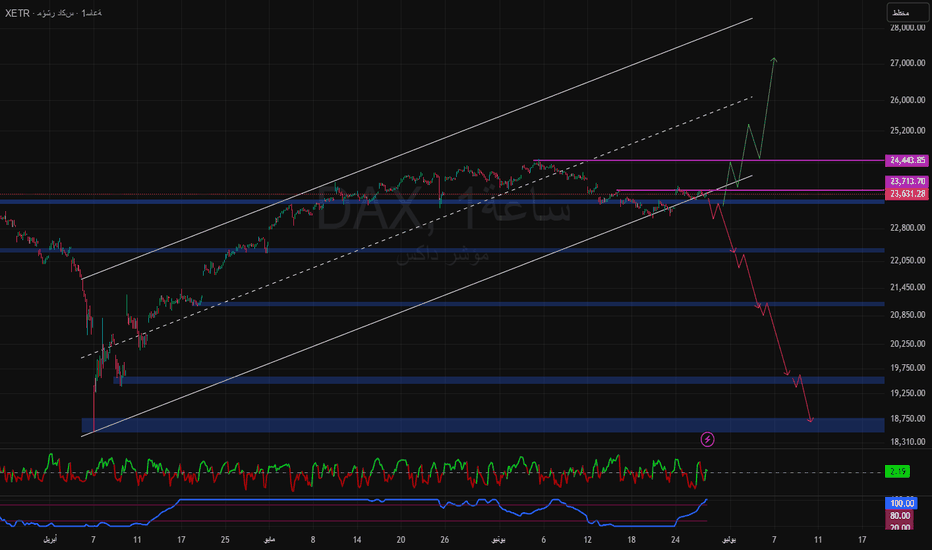Click the date label 14 on time axis
This screenshot has height=550, width=932.
tap(357, 540)
